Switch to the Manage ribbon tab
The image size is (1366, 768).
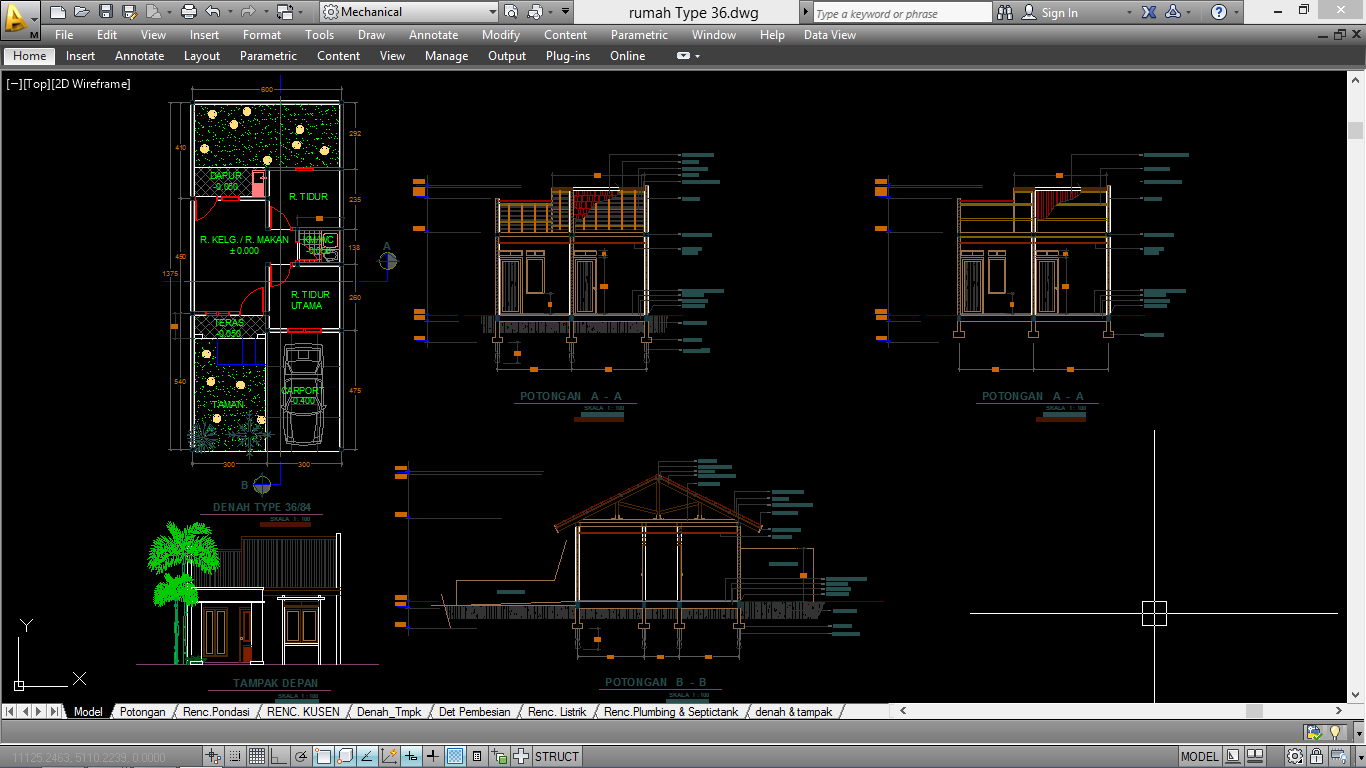[x=446, y=56]
